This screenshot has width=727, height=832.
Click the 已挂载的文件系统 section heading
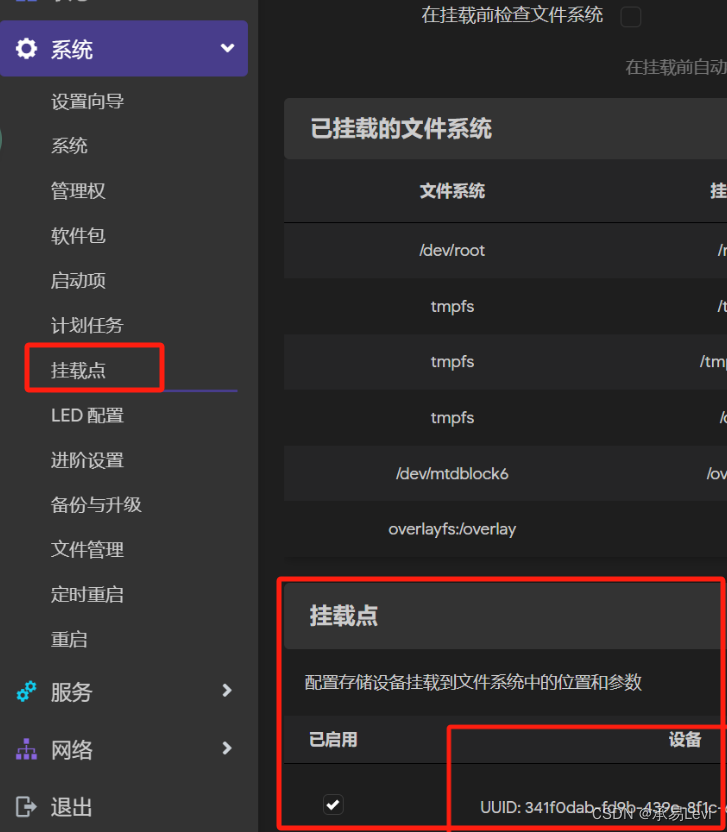point(401,128)
